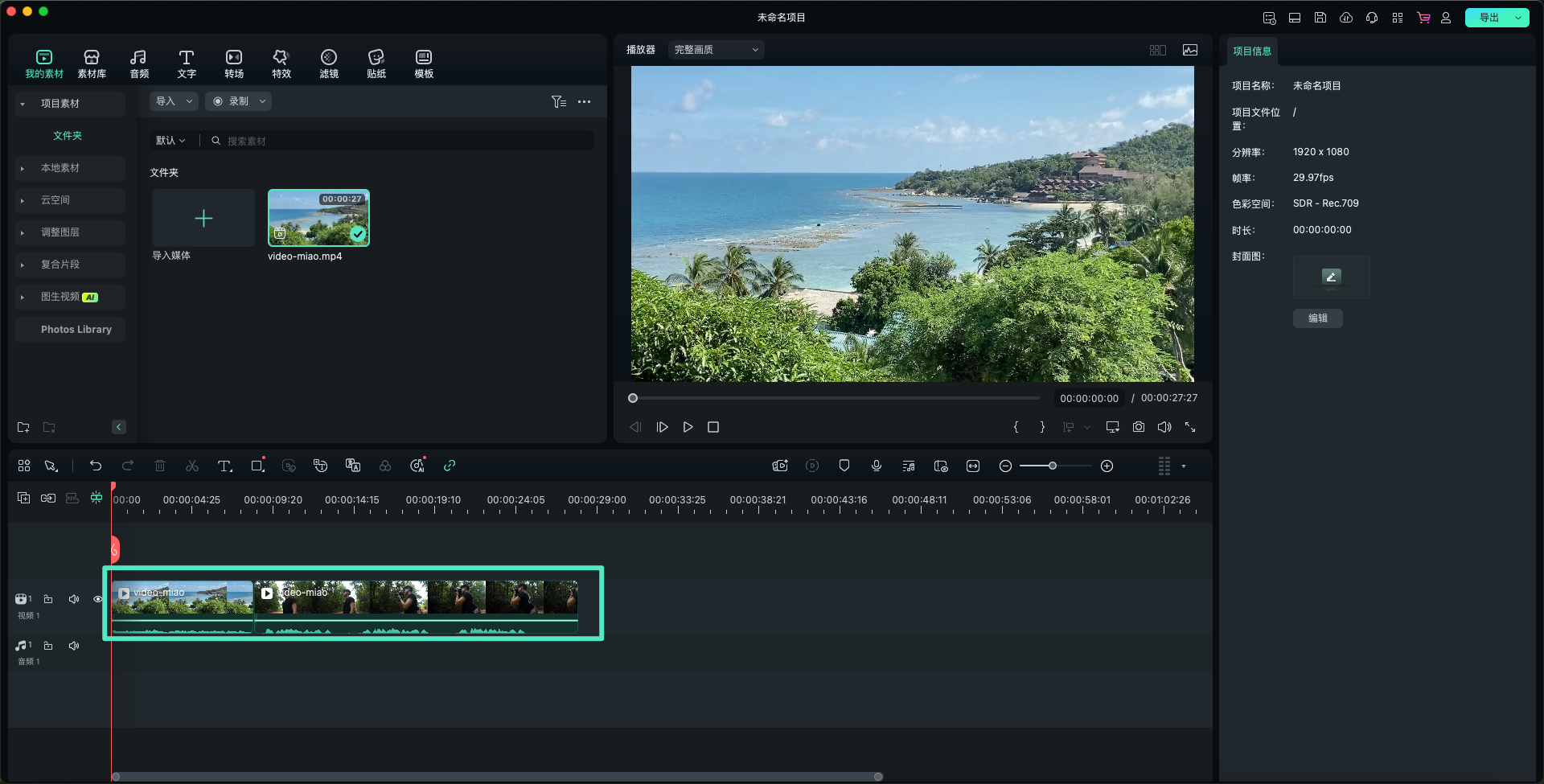Open the 转场 transitions panel

[x=234, y=64]
